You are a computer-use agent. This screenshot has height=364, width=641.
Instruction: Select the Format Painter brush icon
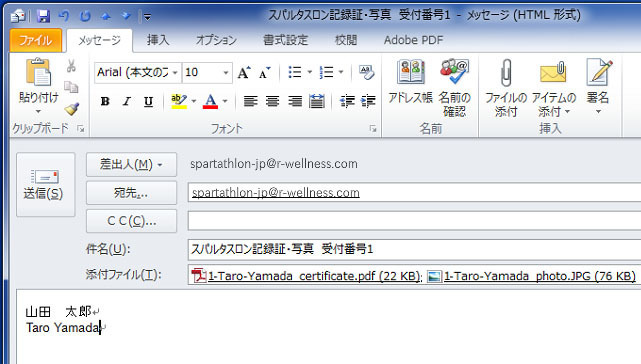click(72, 109)
